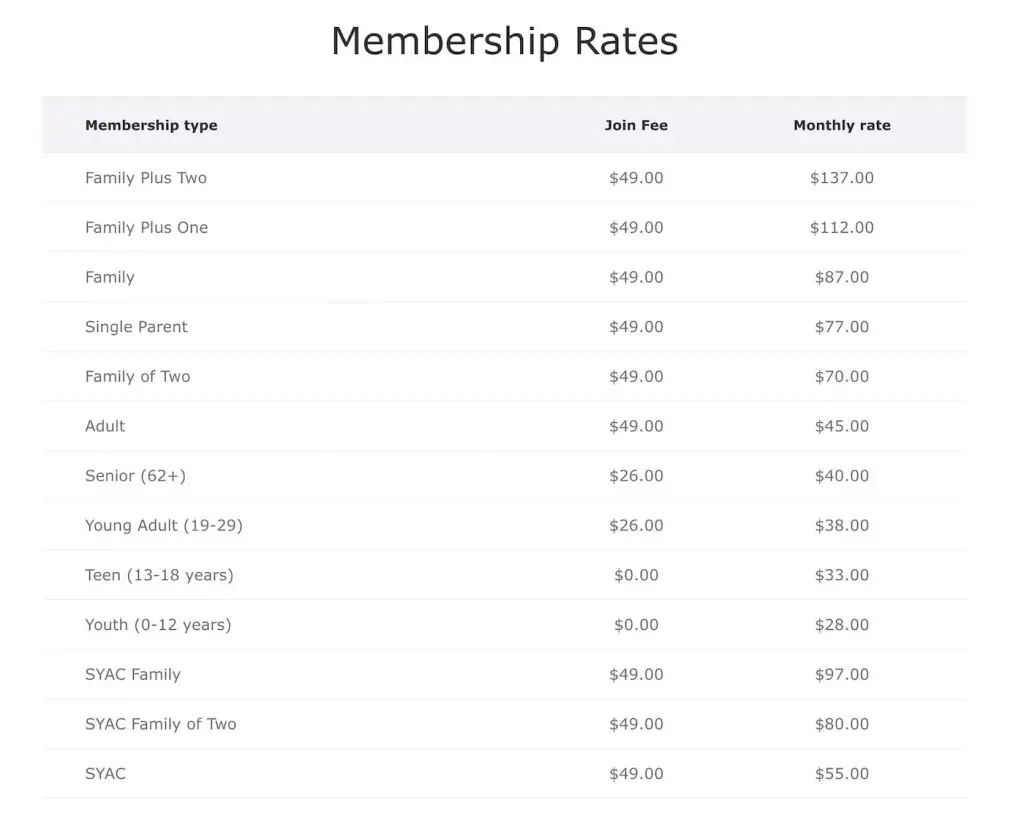Select the Join Fee column header
This screenshot has width=1024, height=831.
636,125
